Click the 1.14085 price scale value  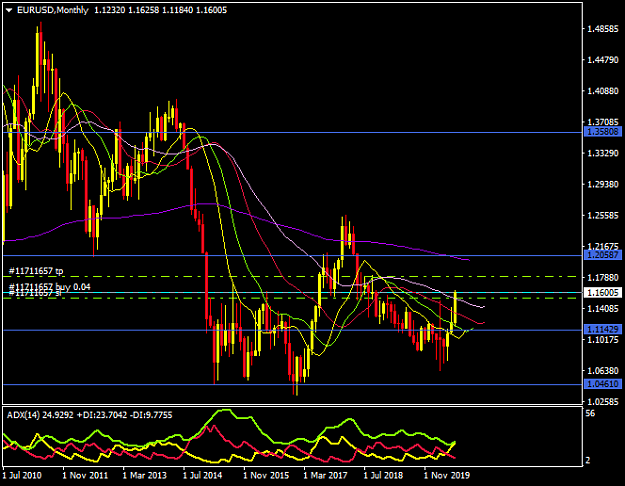[603, 308]
